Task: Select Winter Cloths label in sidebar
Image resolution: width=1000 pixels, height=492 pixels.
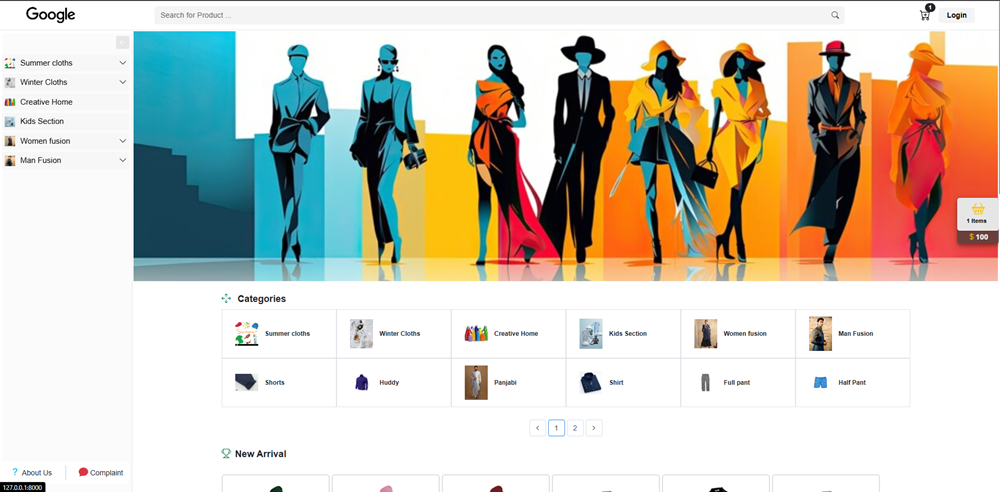Action: pos(43,82)
